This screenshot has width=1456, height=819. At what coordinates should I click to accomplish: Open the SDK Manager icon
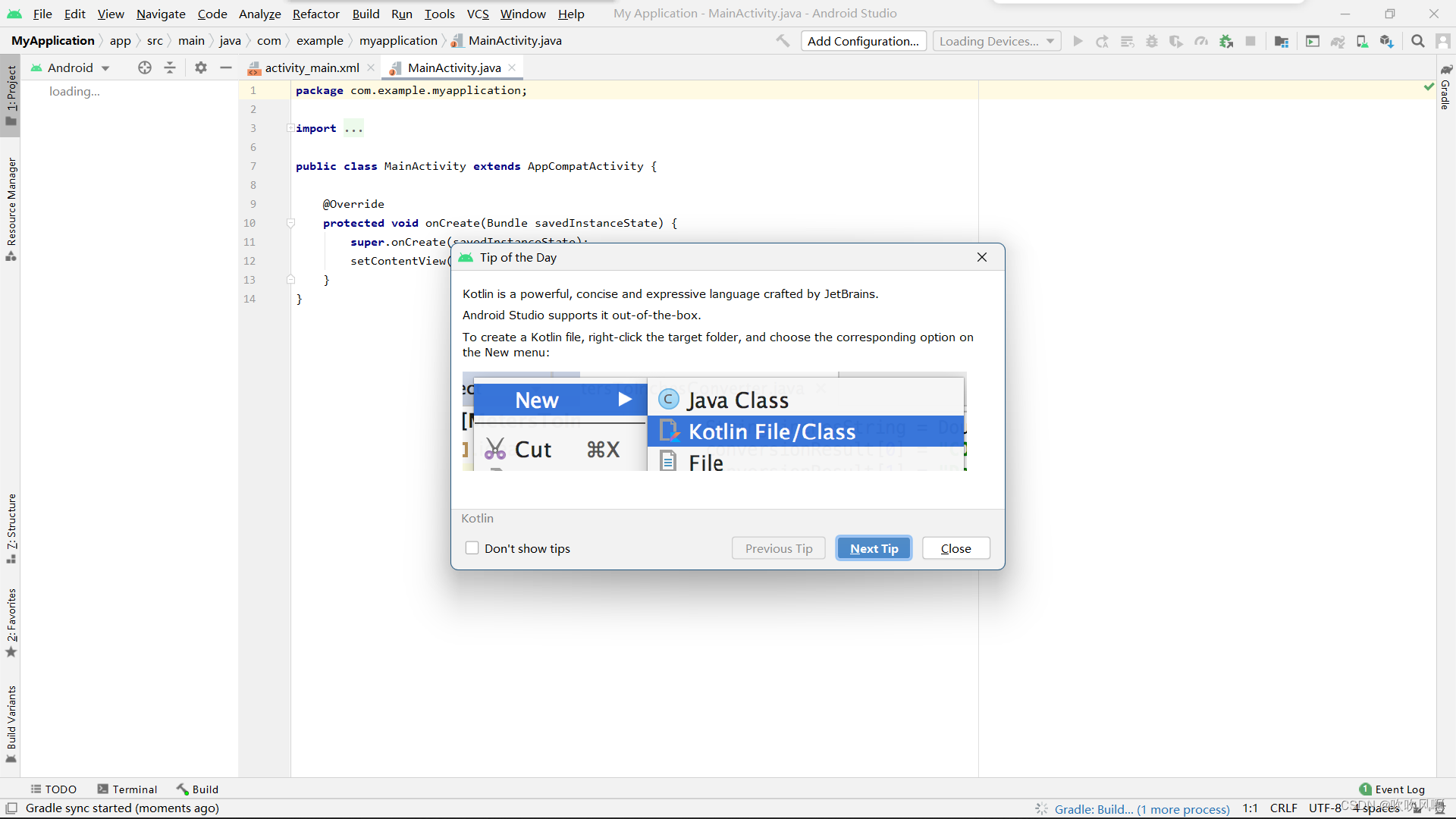click(x=1386, y=41)
